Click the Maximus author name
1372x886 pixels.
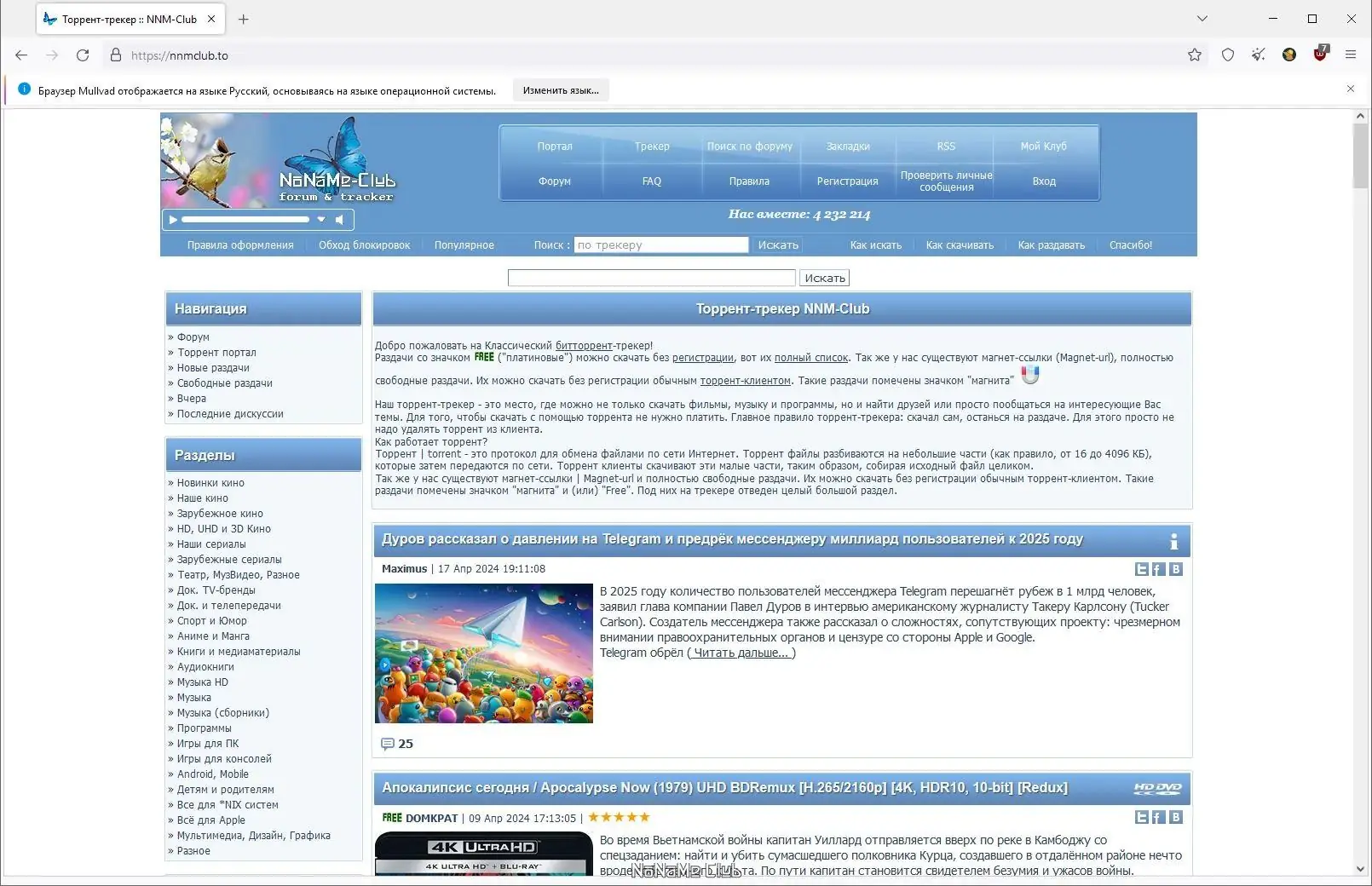point(404,569)
